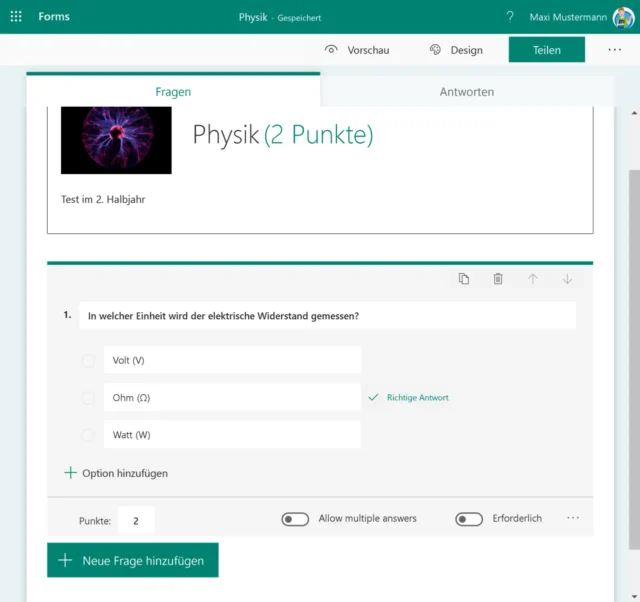Move question down with arrow icon
This screenshot has height=602, width=640.
point(567,279)
